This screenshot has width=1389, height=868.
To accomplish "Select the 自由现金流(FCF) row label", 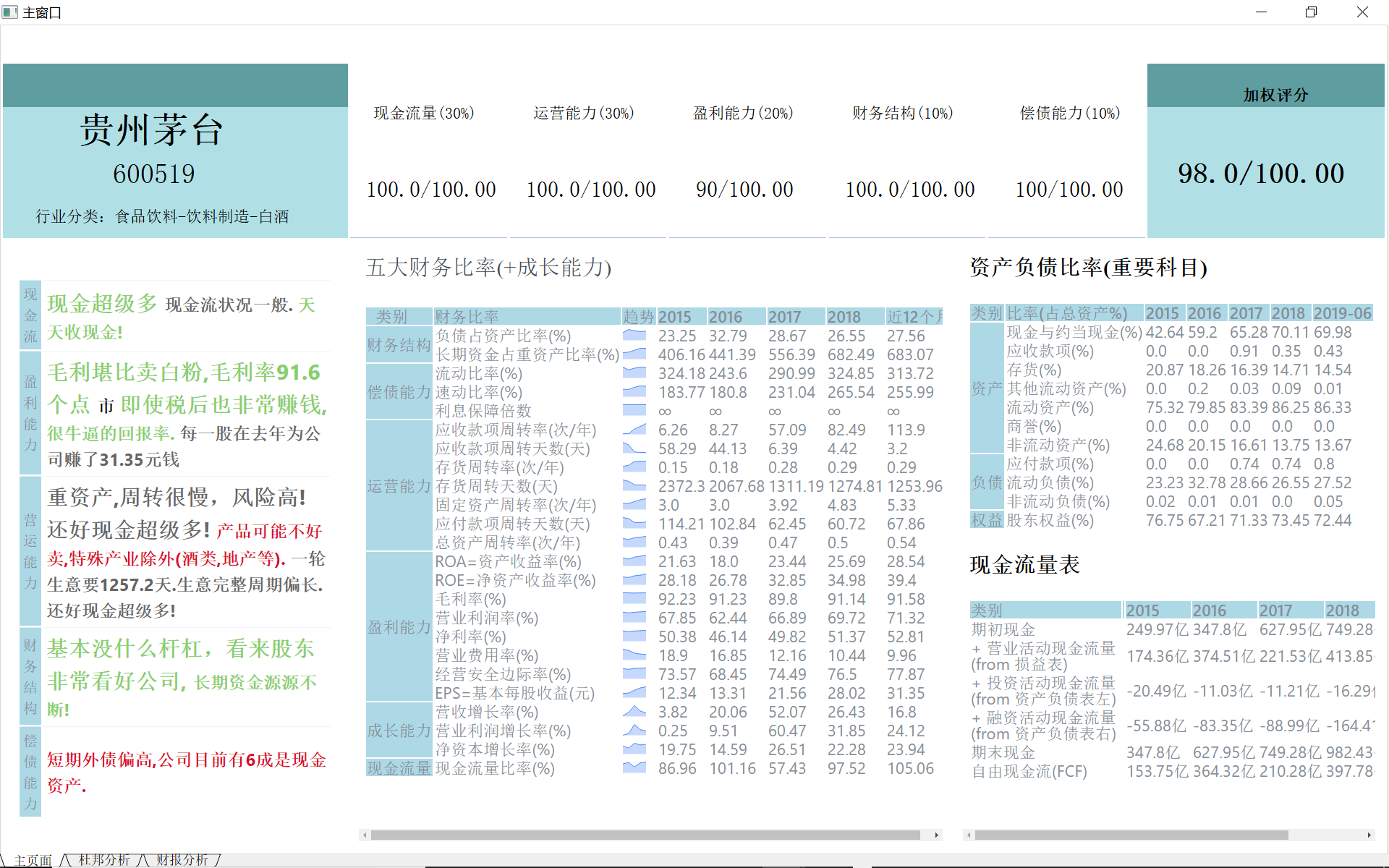I will (x=1029, y=772).
